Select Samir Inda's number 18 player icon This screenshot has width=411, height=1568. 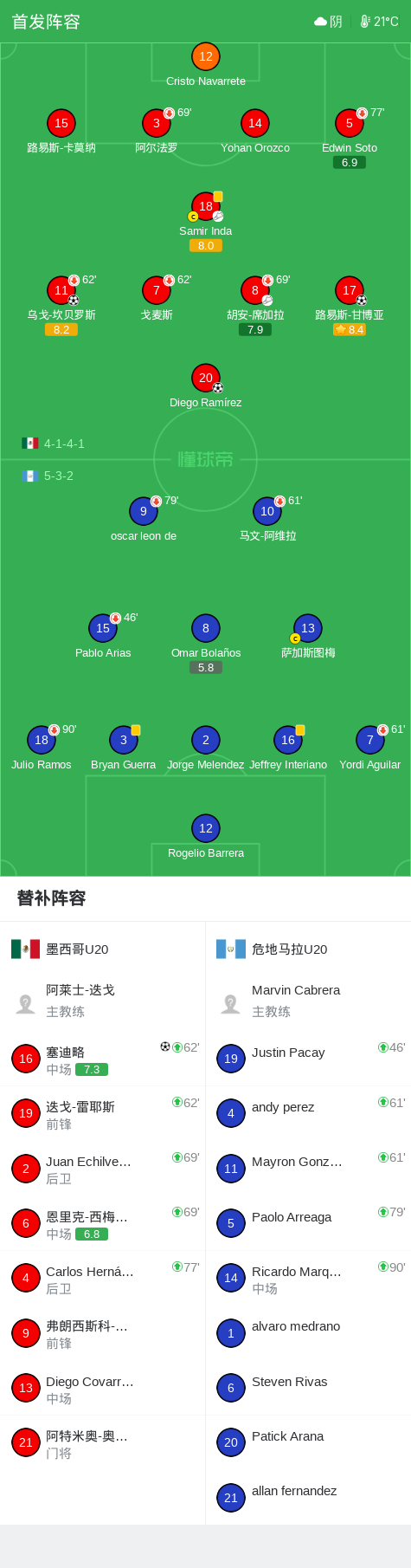pyautogui.click(x=206, y=206)
